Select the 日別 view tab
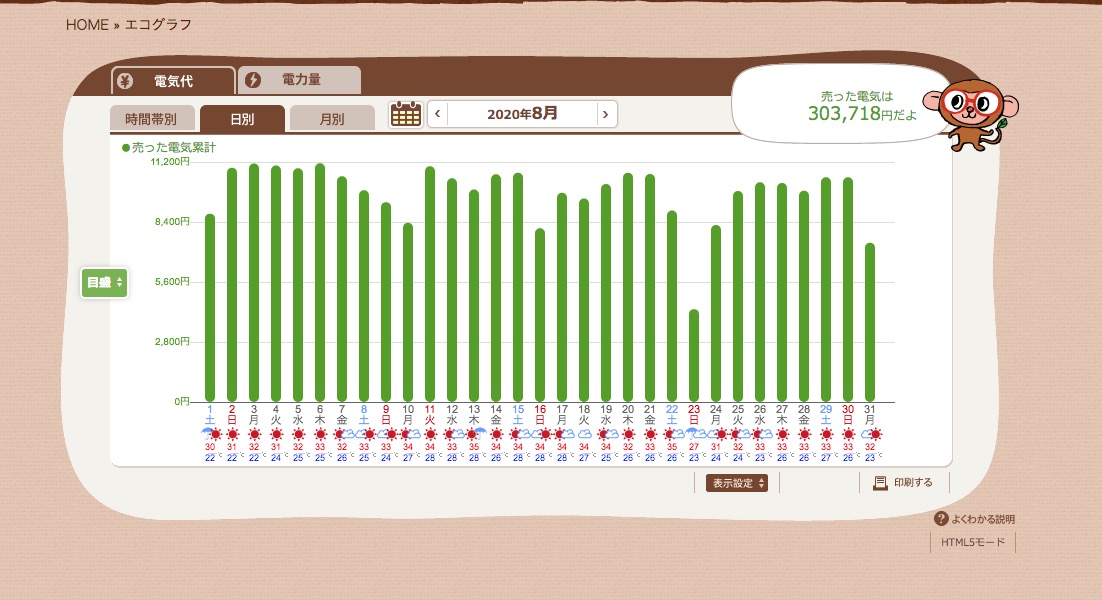 [242, 119]
